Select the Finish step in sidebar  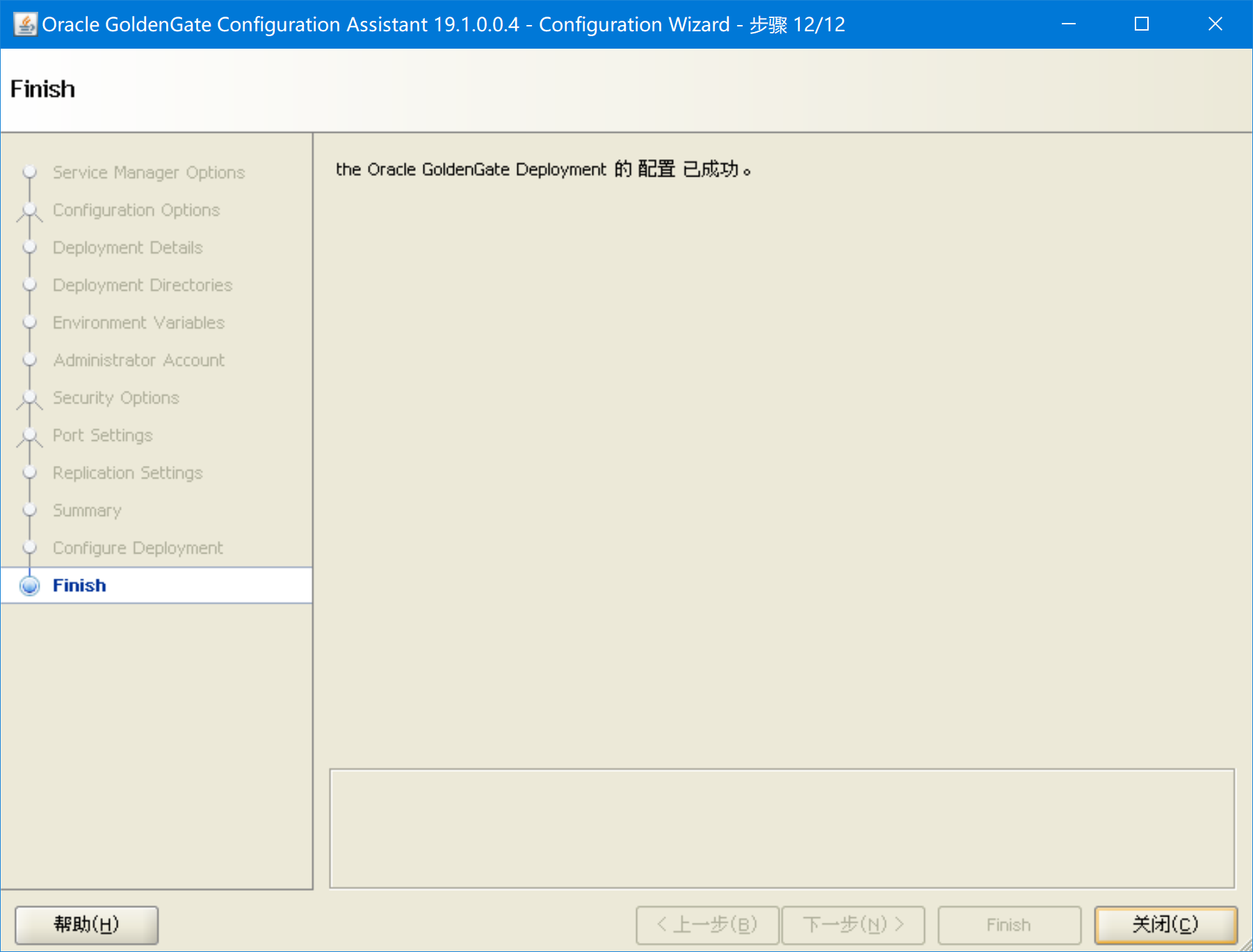coord(156,586)
